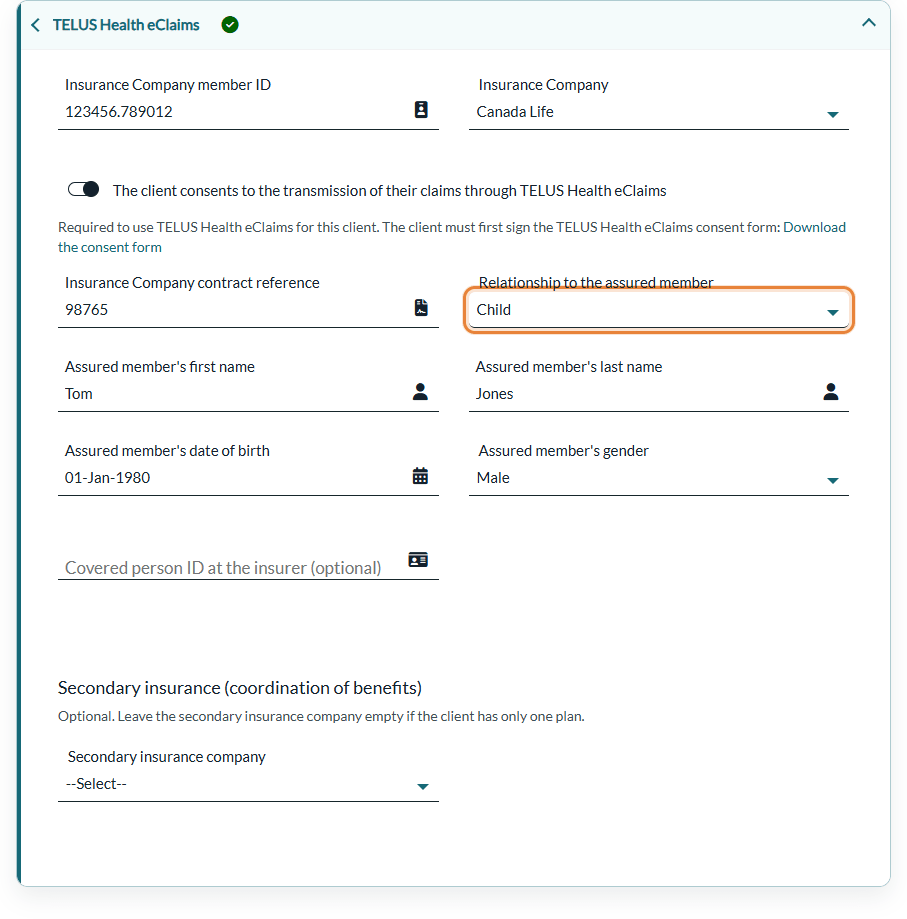Open the Insurance Company dropdown

(659, 112)
